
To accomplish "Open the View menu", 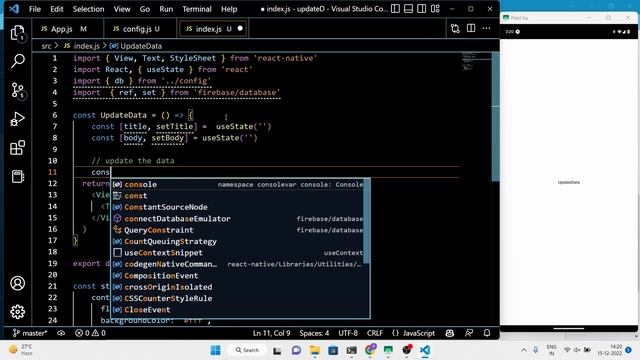I will (122, 9).
